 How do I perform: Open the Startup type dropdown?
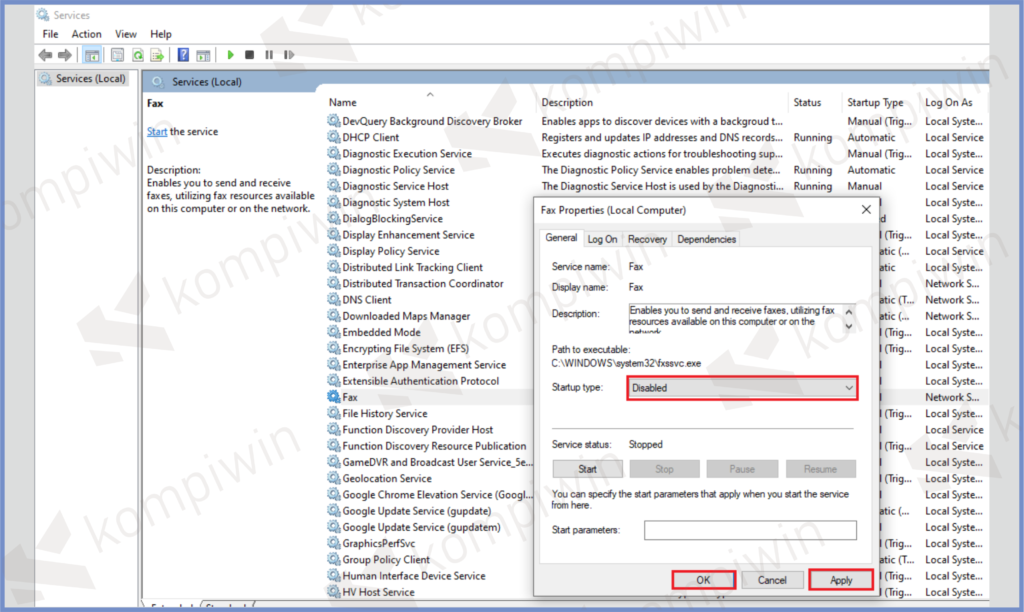(x=742, y=388)
